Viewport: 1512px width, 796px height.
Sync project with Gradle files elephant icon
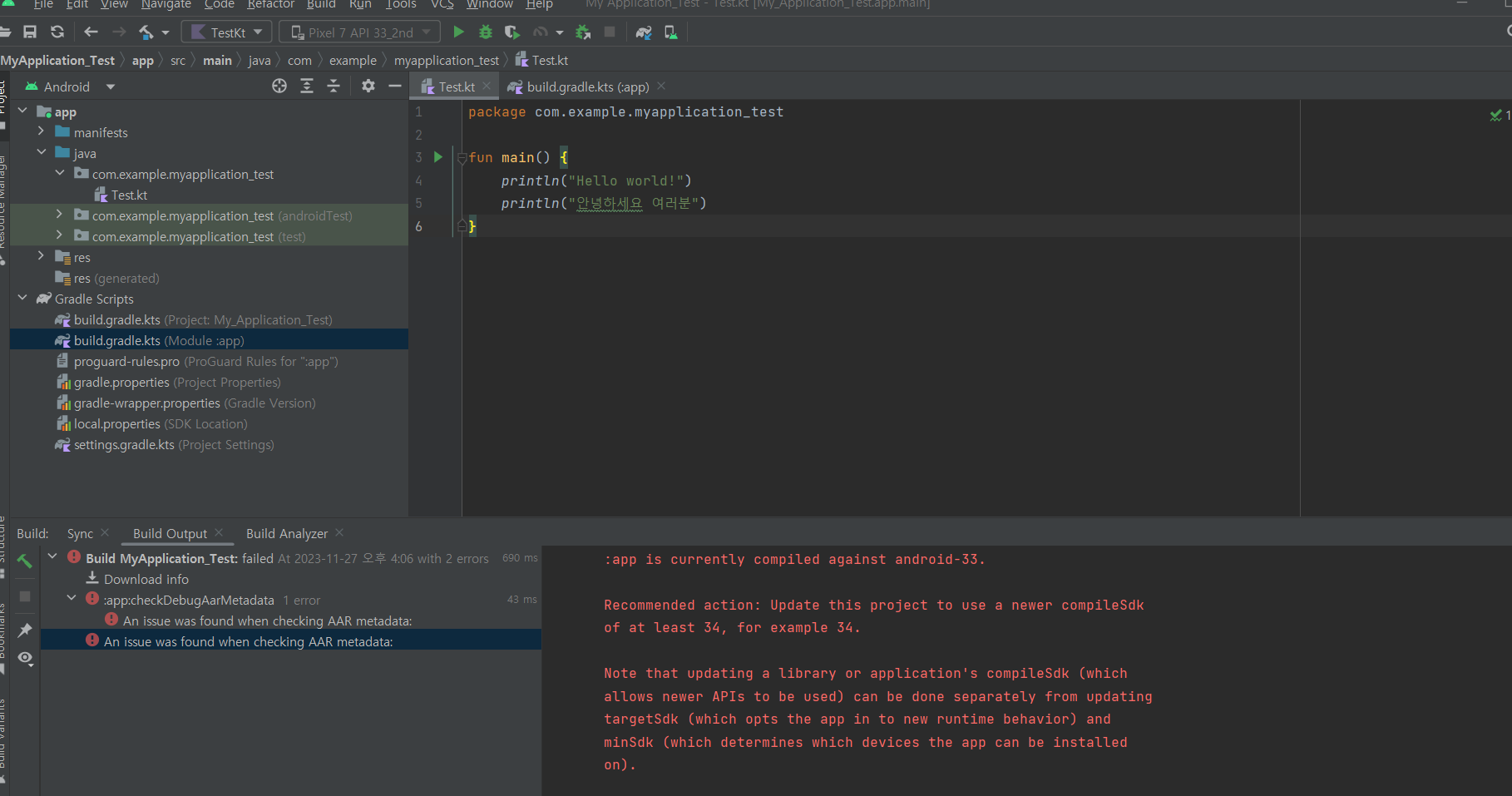pyautogui.click(x=644, y=32)
